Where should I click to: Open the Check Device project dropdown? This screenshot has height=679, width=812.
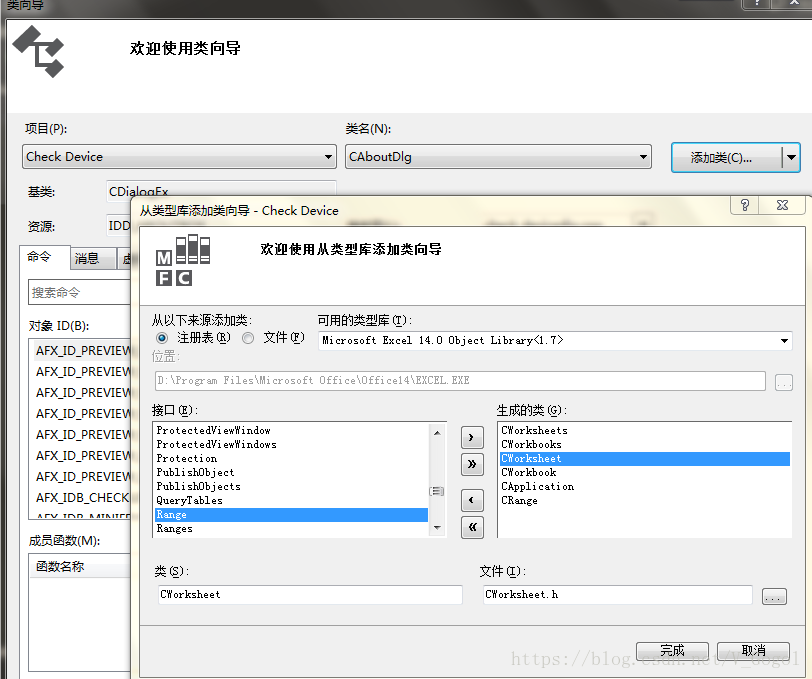[x=179, y=156]
